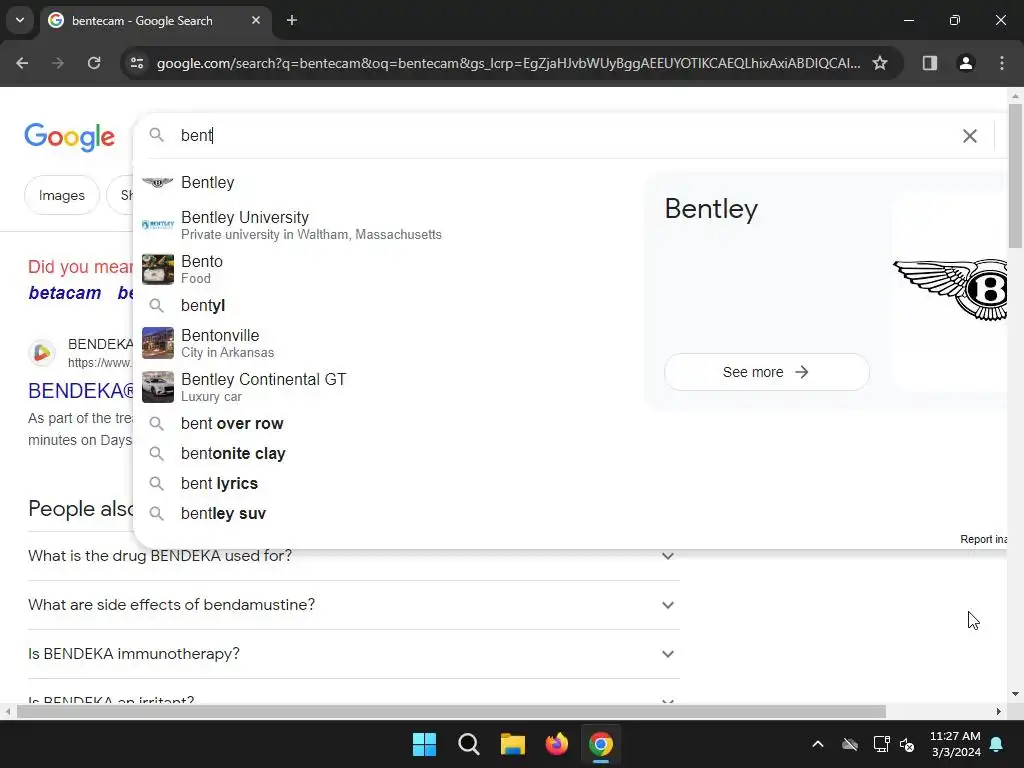Click the cloud sync tray icon
1024x768 pixels.
(850, 744)
